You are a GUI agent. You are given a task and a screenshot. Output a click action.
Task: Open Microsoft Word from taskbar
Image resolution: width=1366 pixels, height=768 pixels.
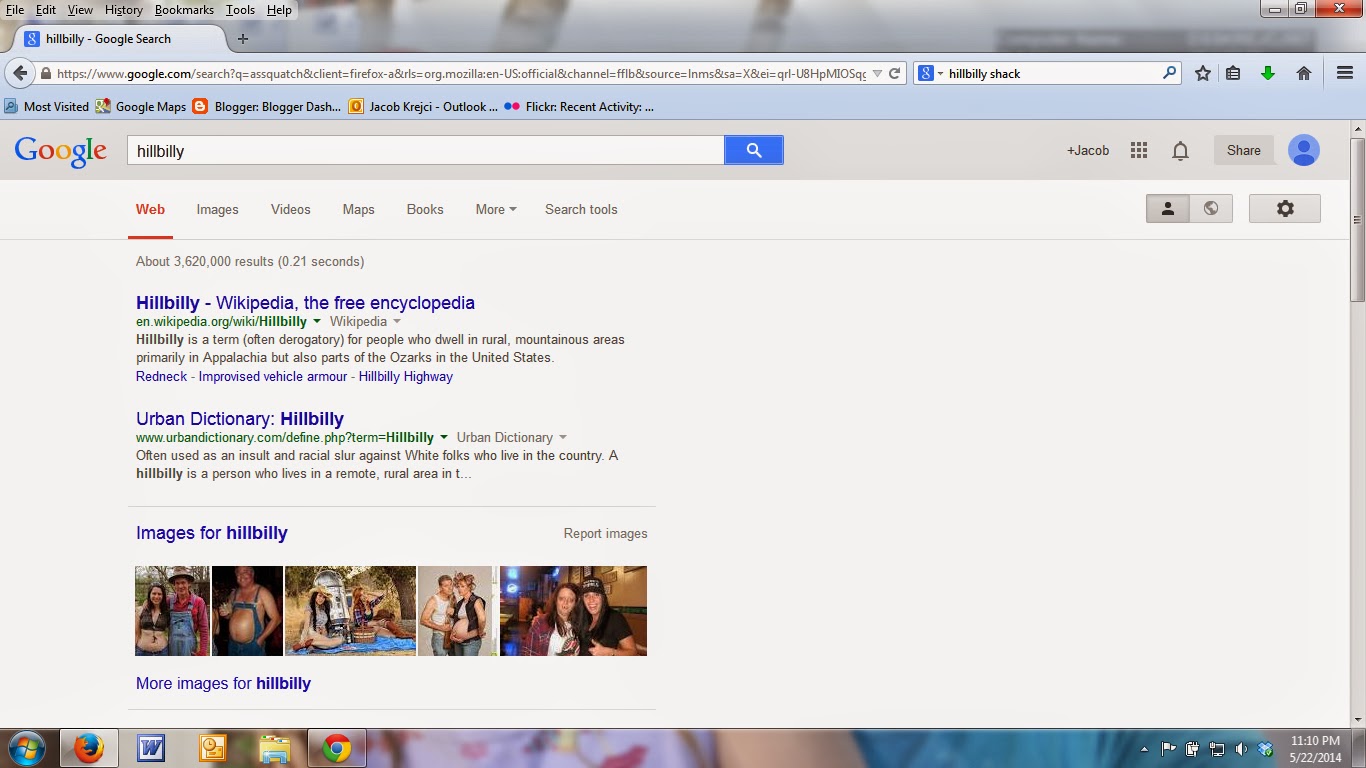pyautogui.click(x=151, y=748)
